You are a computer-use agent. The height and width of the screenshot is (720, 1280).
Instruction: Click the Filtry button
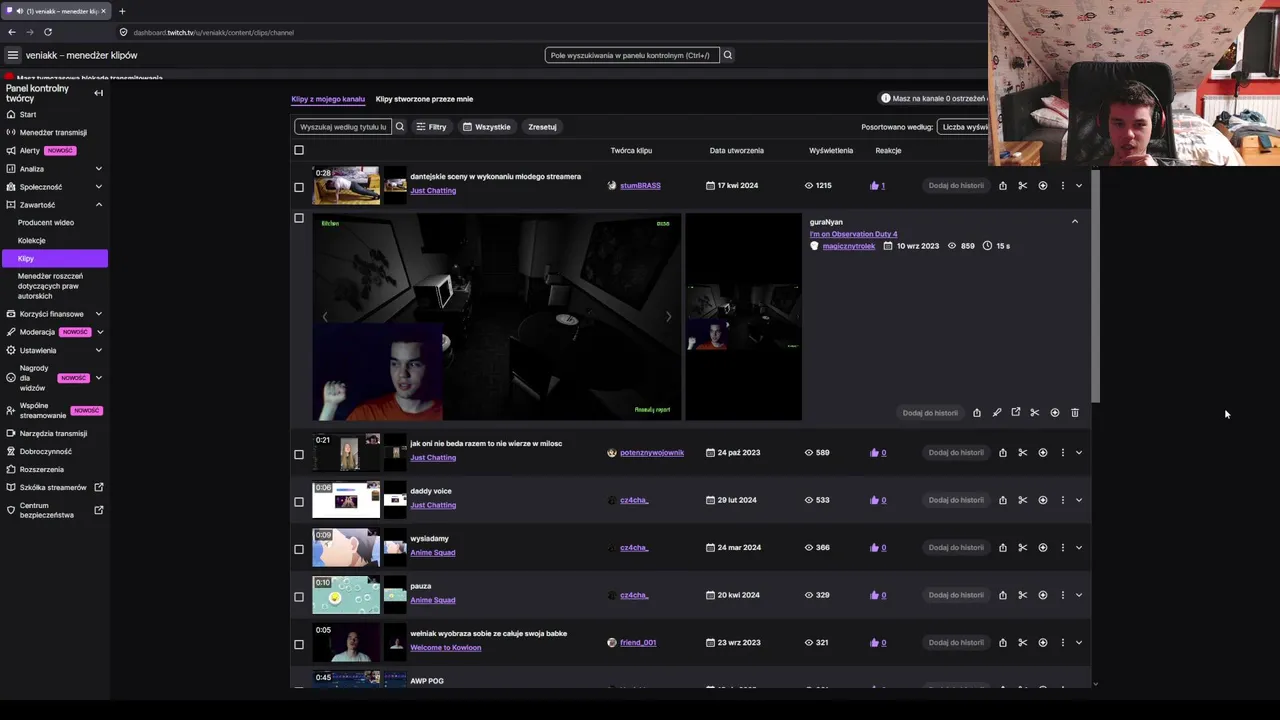click(x=431, y=127)
